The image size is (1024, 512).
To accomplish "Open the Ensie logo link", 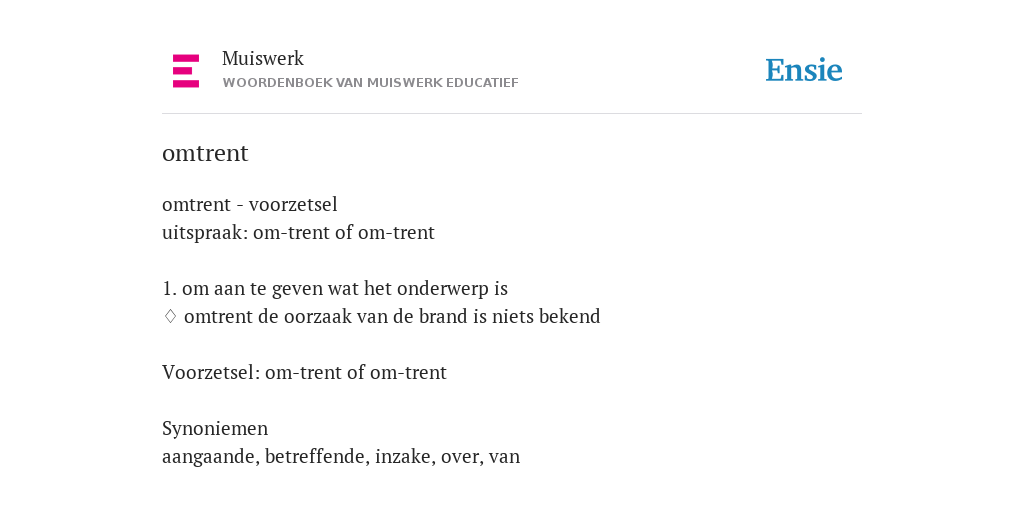I will pyautogui.click(x=804, y=71).
